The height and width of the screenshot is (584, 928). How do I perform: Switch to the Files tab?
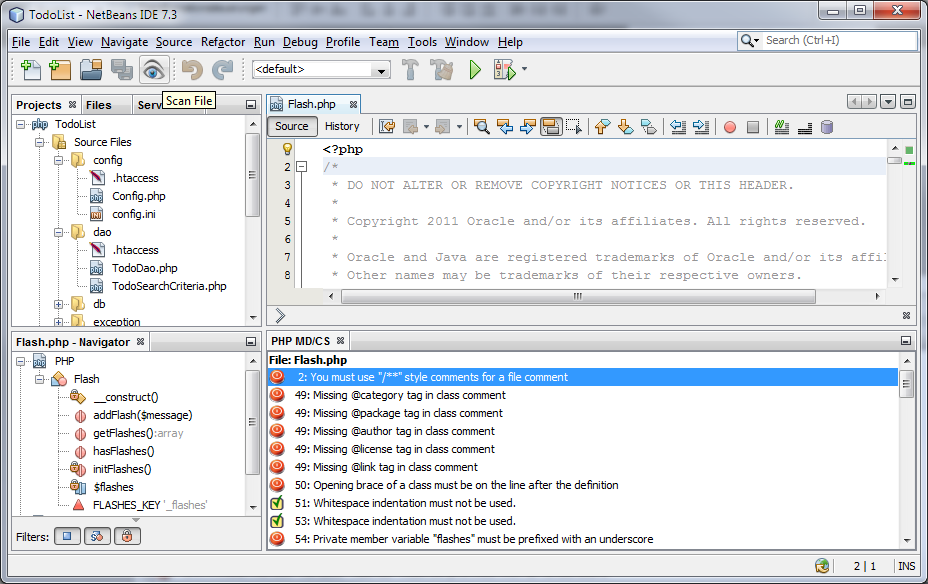point(98,105)
